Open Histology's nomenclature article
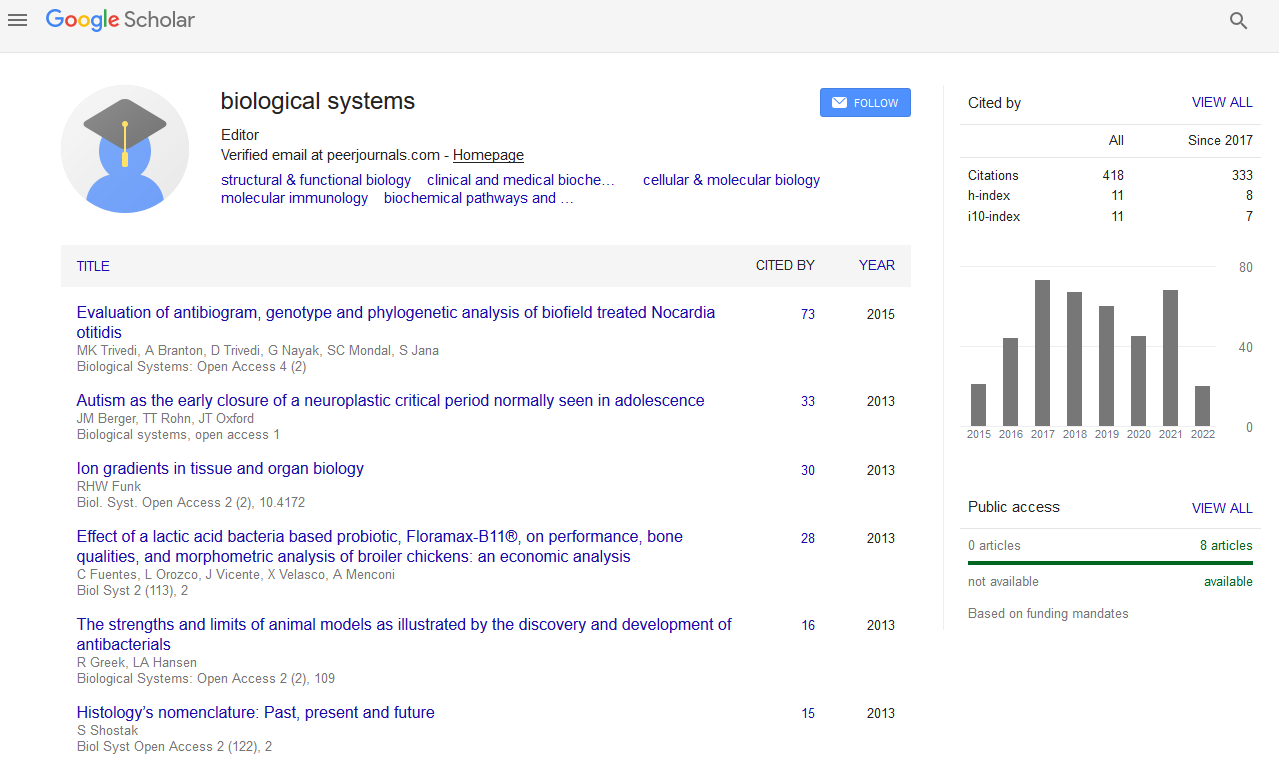The height and width of the screenshot is (763, 1279). click(255, 713)
